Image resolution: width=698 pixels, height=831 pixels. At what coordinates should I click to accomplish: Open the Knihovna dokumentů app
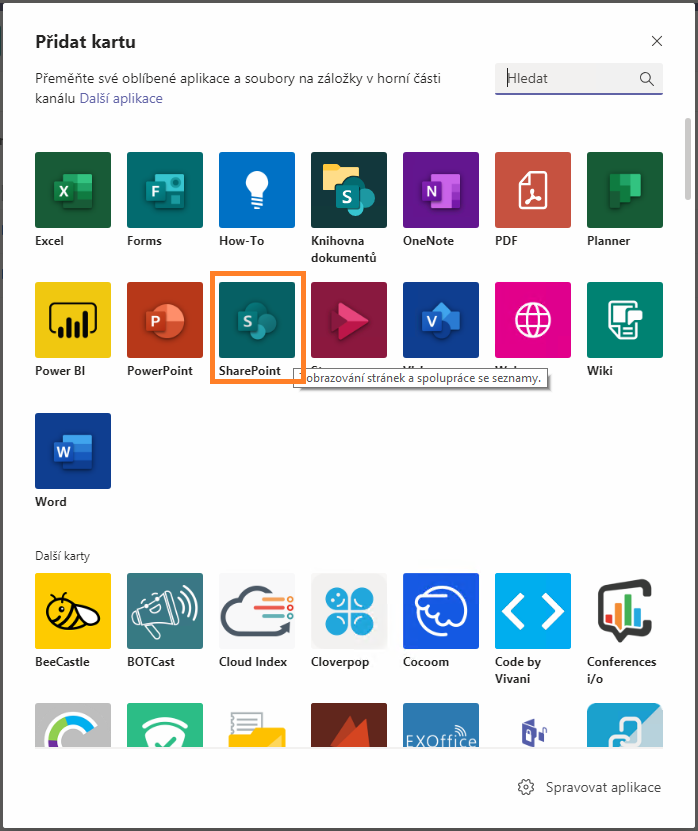point(349,190)
